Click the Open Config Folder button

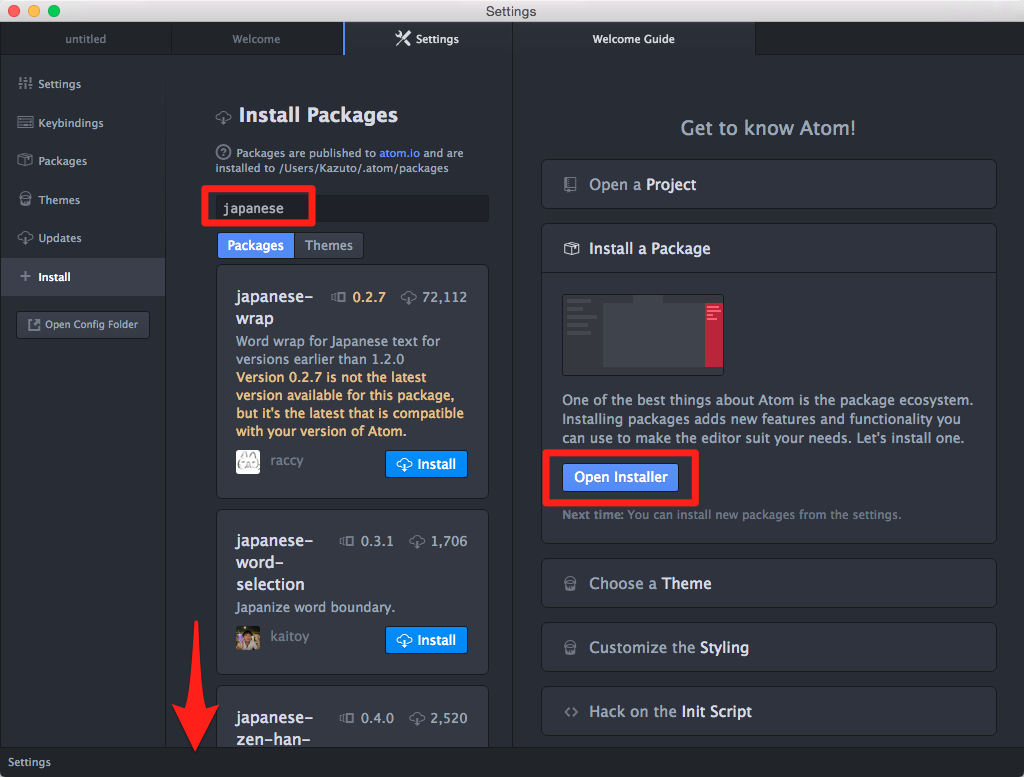83,325
